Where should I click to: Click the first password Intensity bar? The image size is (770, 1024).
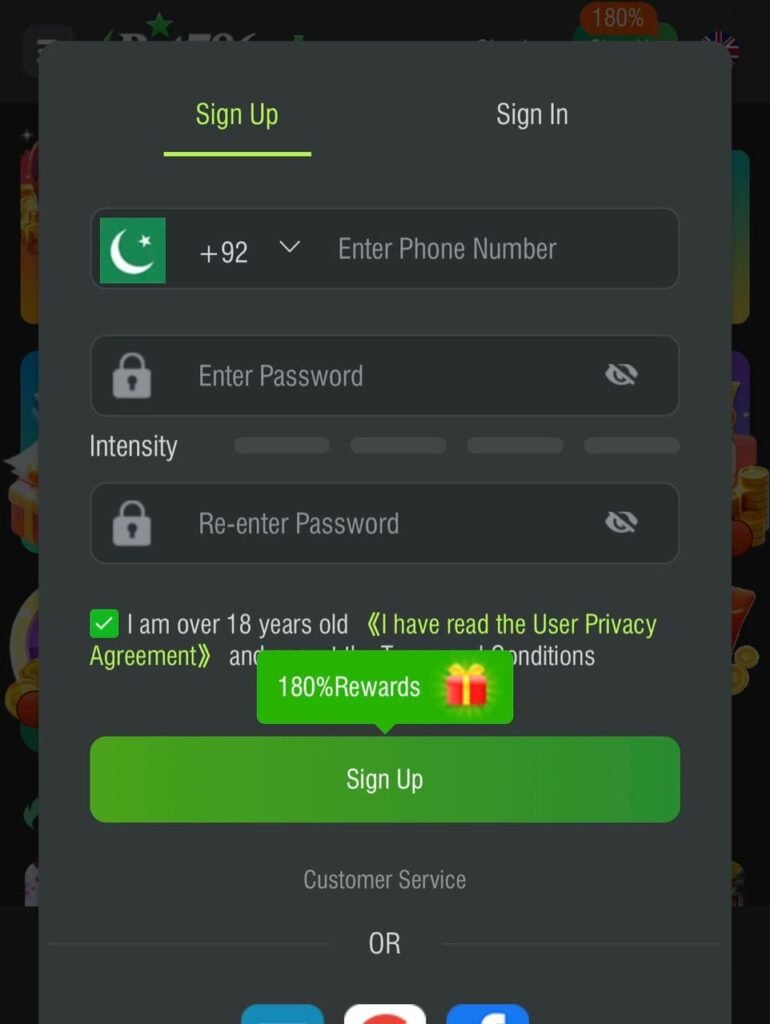[x=281, y=445]
